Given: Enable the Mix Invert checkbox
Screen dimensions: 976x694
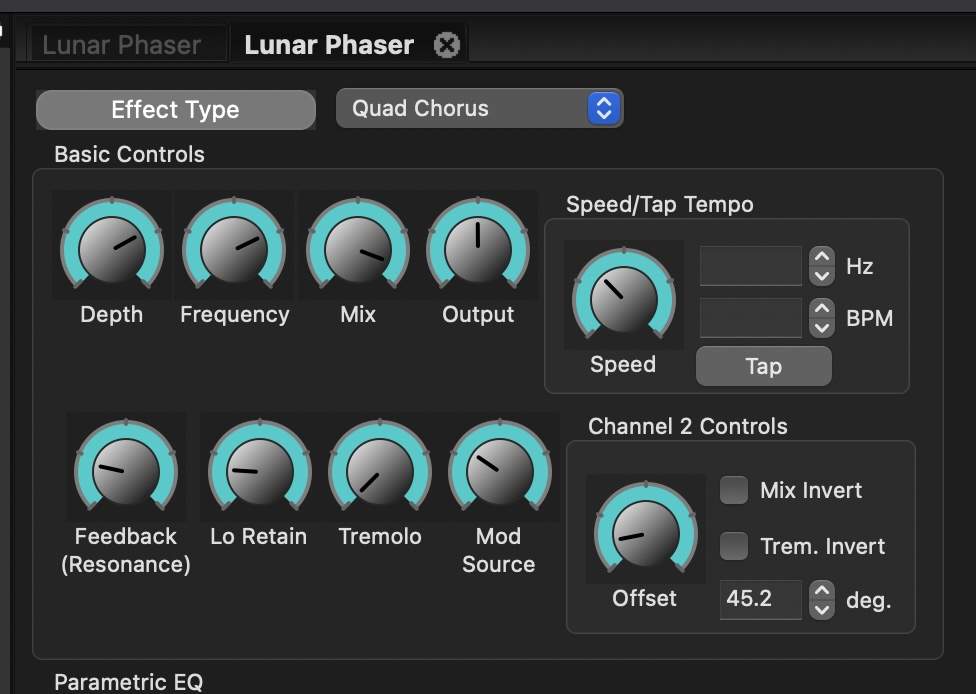Looking at the screenshot, I should [x=734, y=490].
